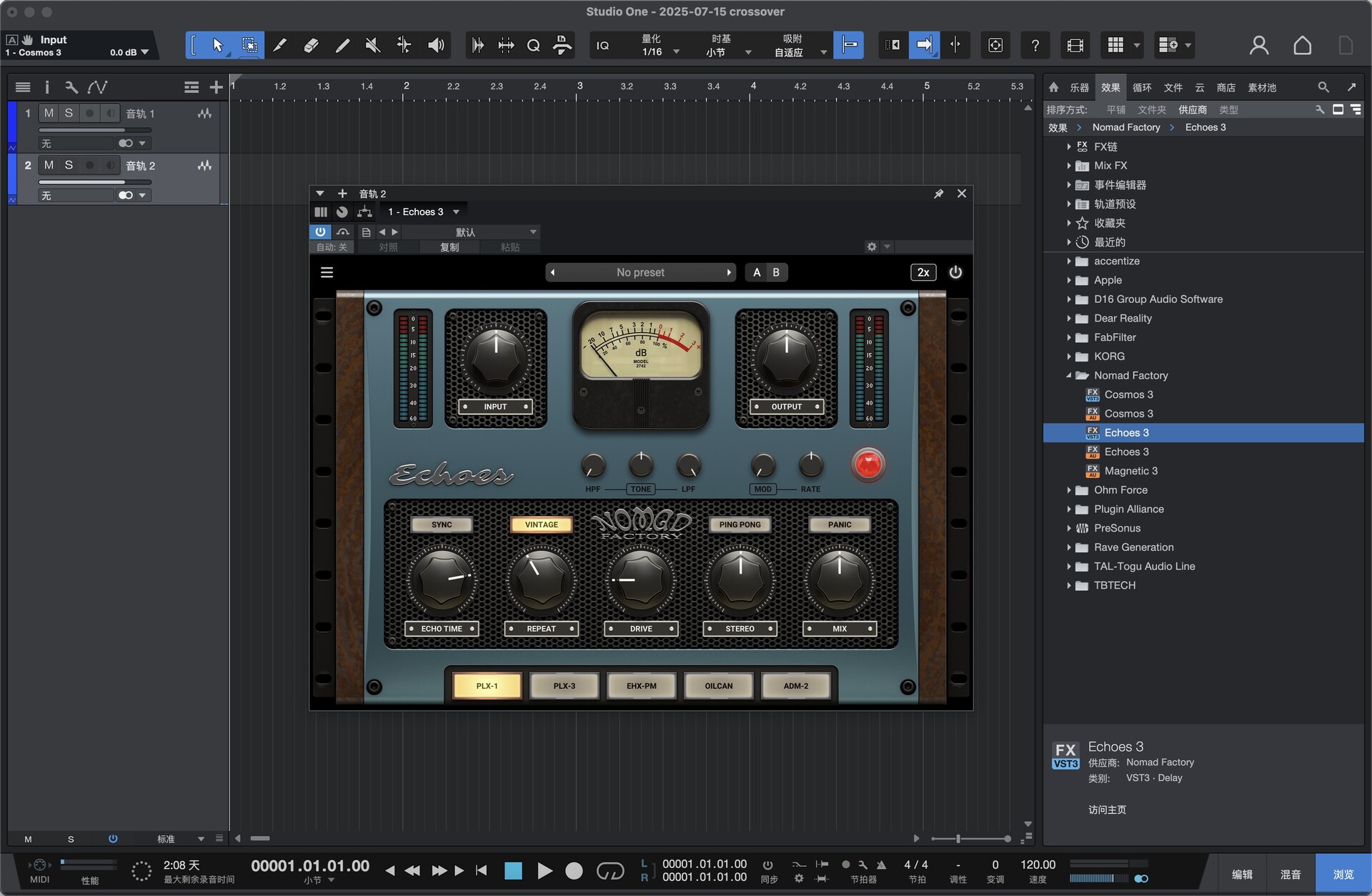Select the Paint tool

(x=342, y=46)
